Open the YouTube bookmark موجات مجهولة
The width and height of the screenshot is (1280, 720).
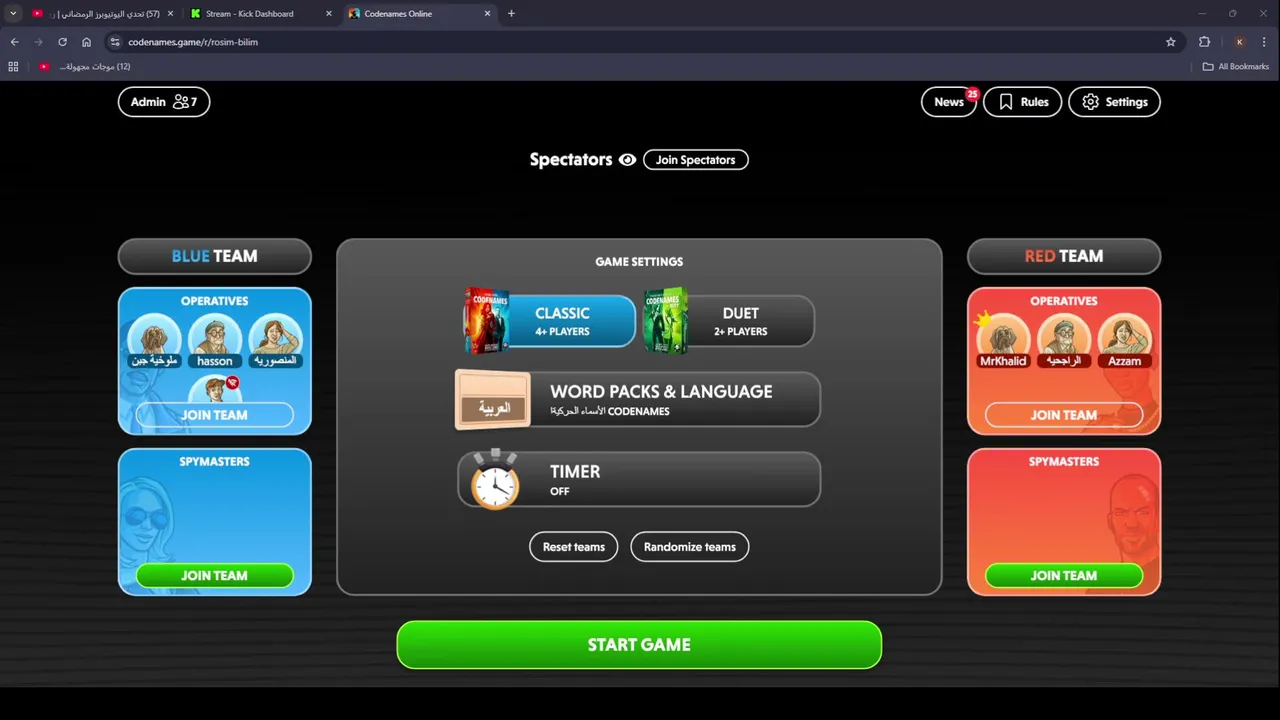coord(85,67)
